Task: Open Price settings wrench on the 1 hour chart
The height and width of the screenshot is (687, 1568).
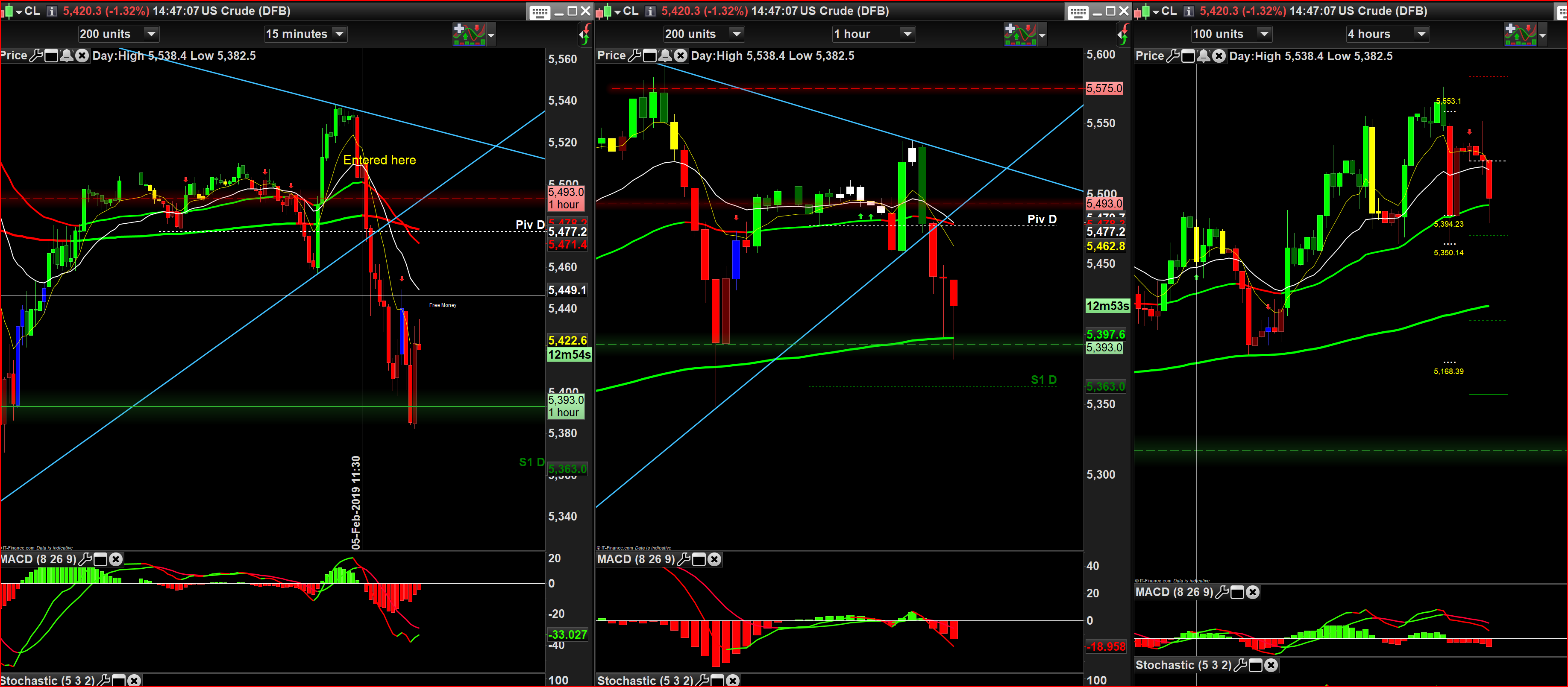Action: [x=634, y=56]
